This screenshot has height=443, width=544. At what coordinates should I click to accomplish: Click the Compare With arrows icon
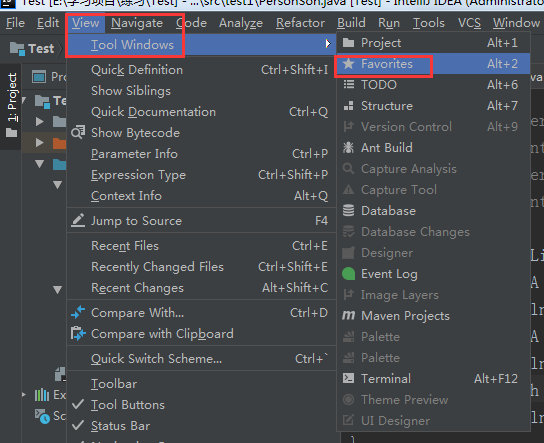78,312
